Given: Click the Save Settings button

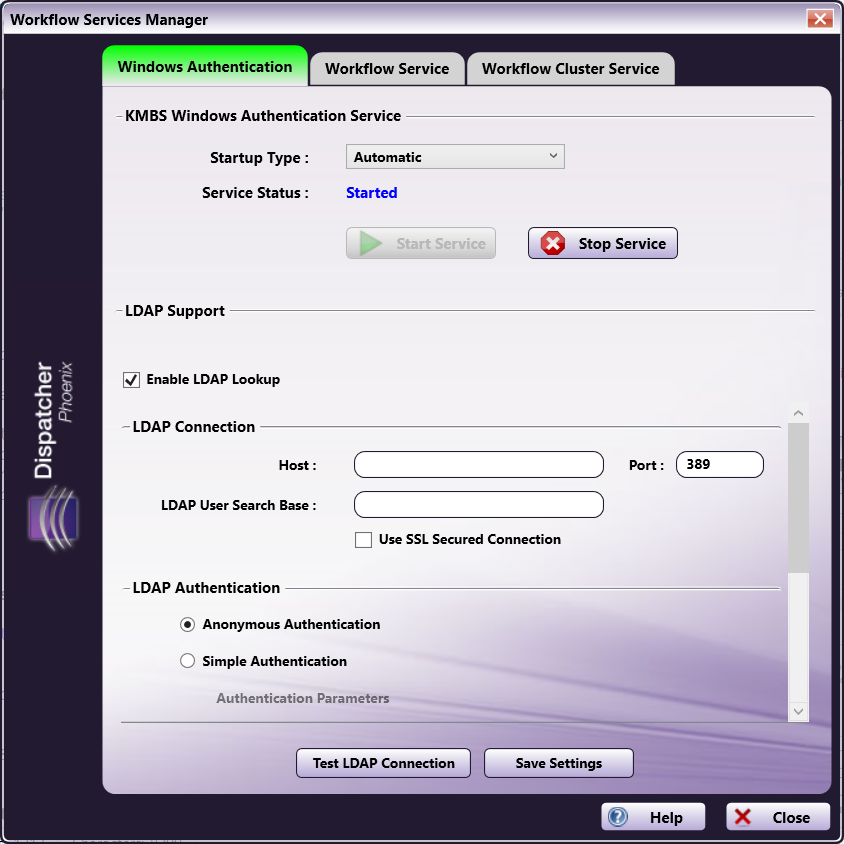Looking at the screenshot, I should point(558,763).
